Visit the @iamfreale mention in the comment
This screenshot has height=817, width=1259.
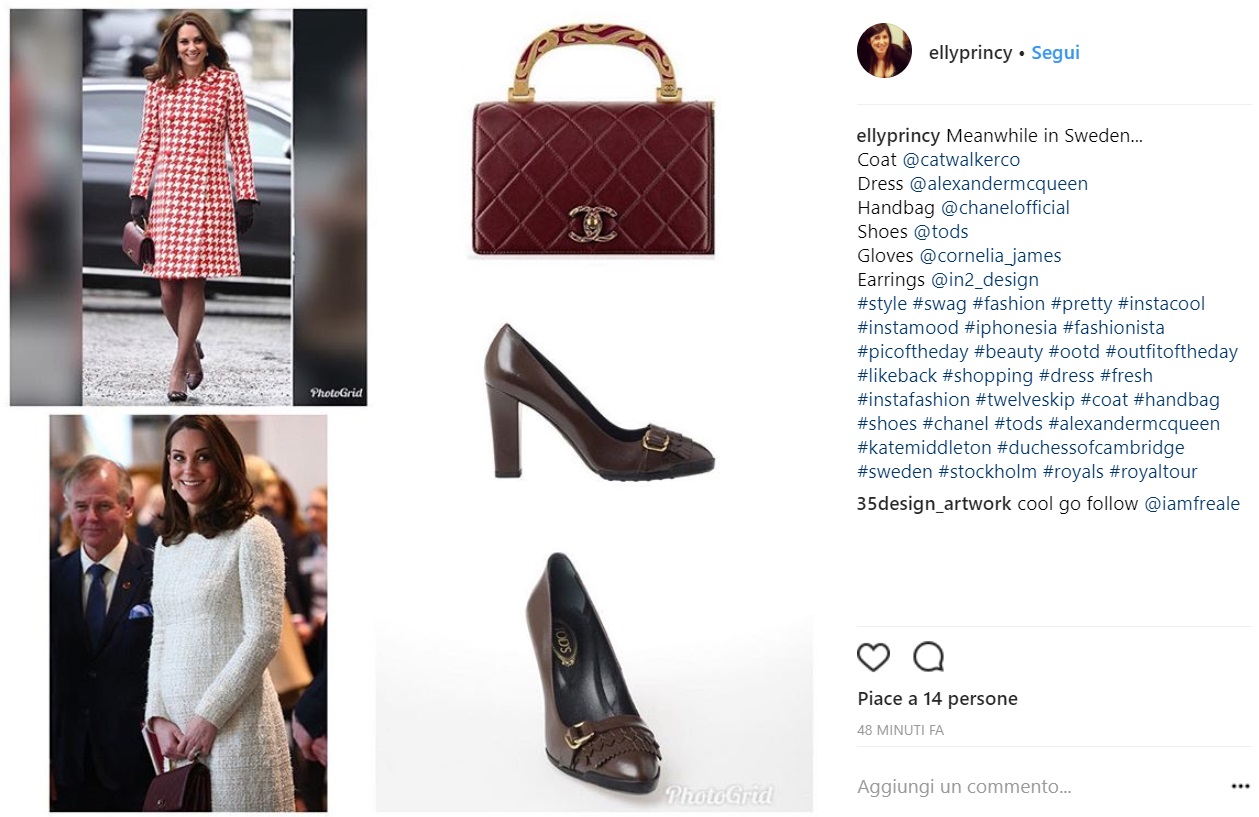1192,504
